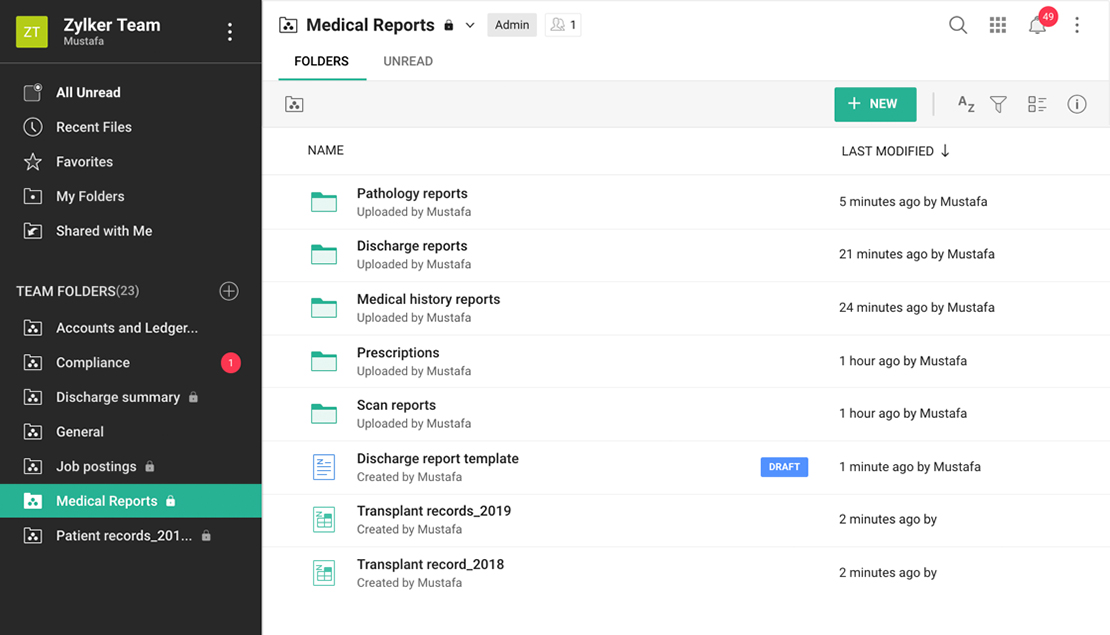This screenshot has height=635, width=1110.
Task: Open the top-right more options menu
Action: pos(1077,26)
